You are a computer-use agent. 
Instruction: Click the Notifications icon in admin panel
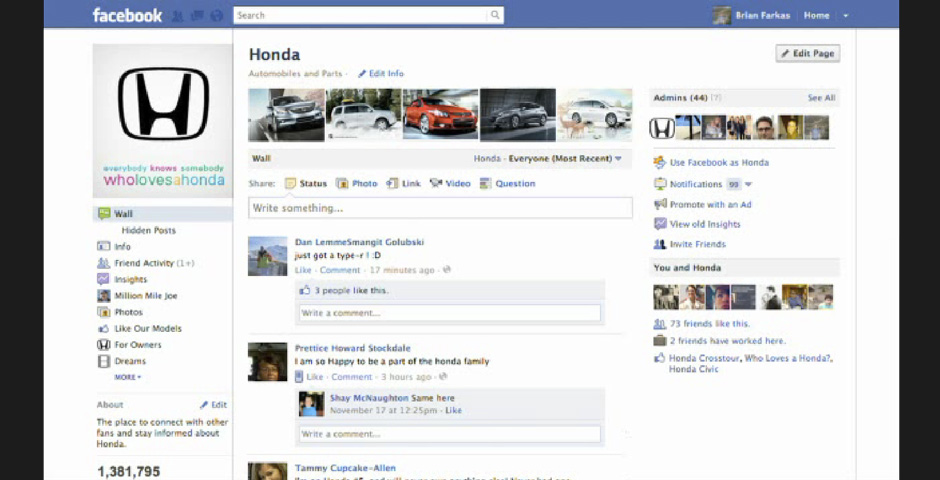pyautogui.click(x=660, y=184)
